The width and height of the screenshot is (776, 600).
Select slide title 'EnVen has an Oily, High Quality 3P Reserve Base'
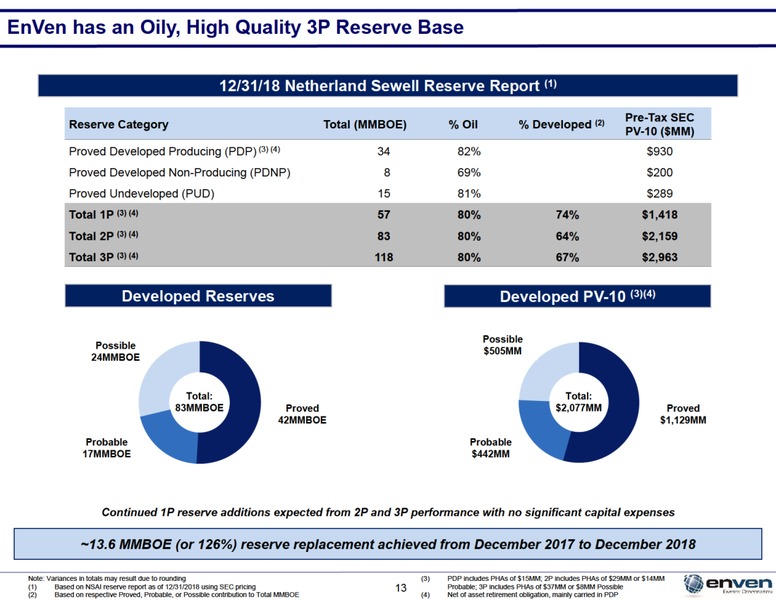tap(236, 27)
